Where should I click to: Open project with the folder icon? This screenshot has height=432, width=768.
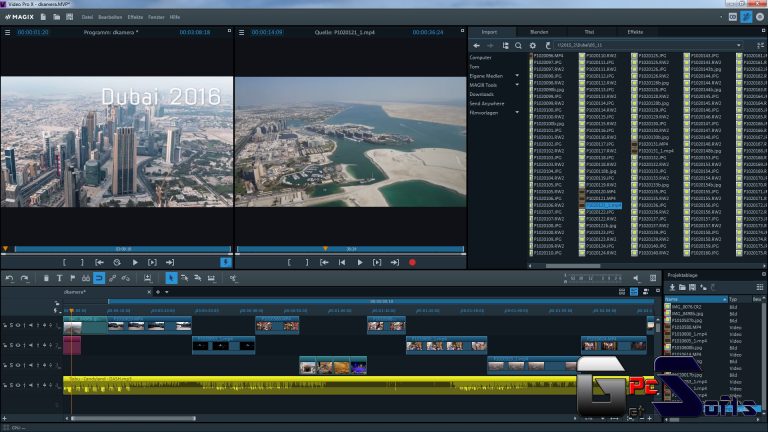point(56,17)
